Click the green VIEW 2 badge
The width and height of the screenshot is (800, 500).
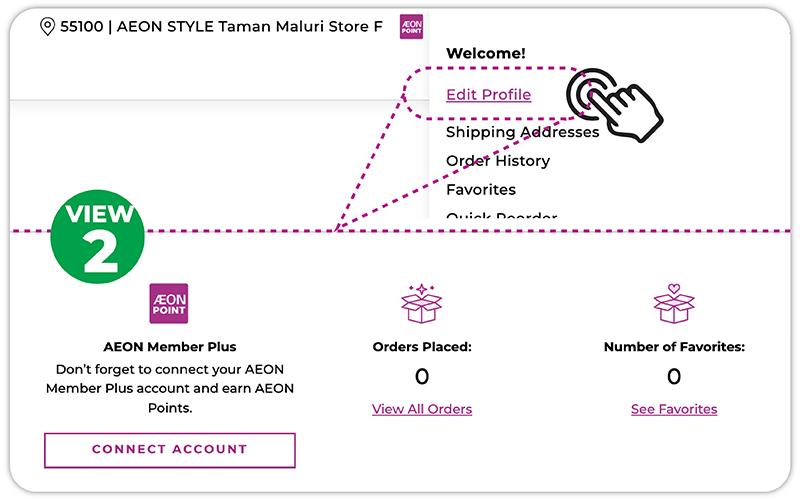(99, 239)
